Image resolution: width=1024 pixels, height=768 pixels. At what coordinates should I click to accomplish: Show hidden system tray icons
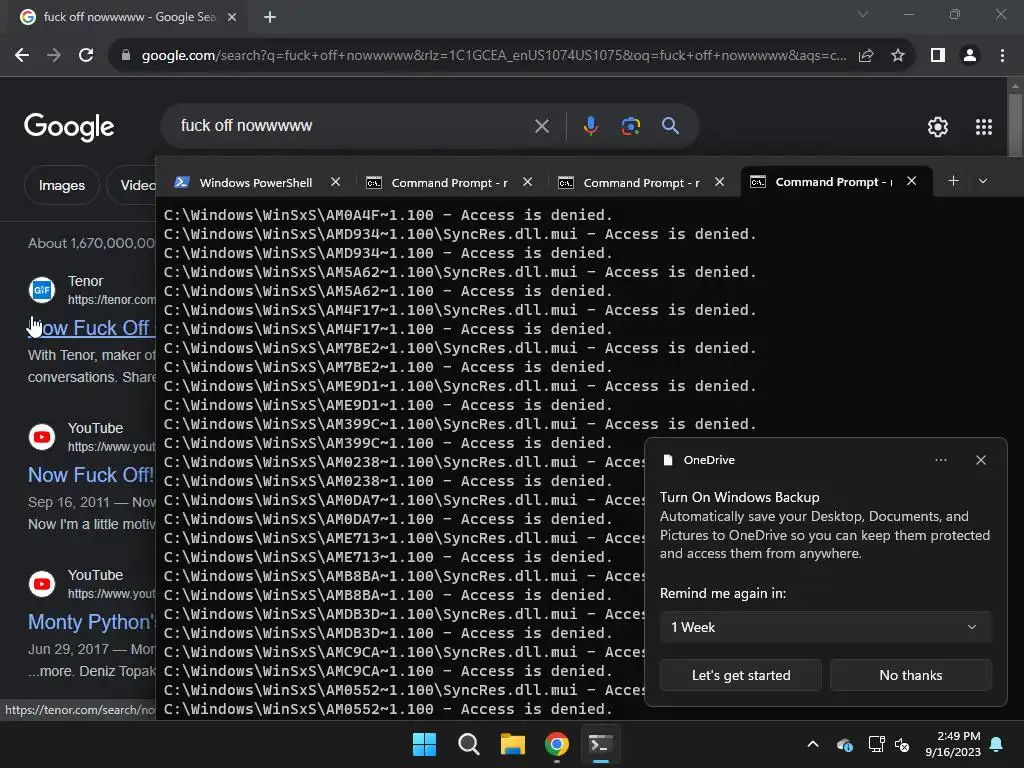tap(813, 744)
